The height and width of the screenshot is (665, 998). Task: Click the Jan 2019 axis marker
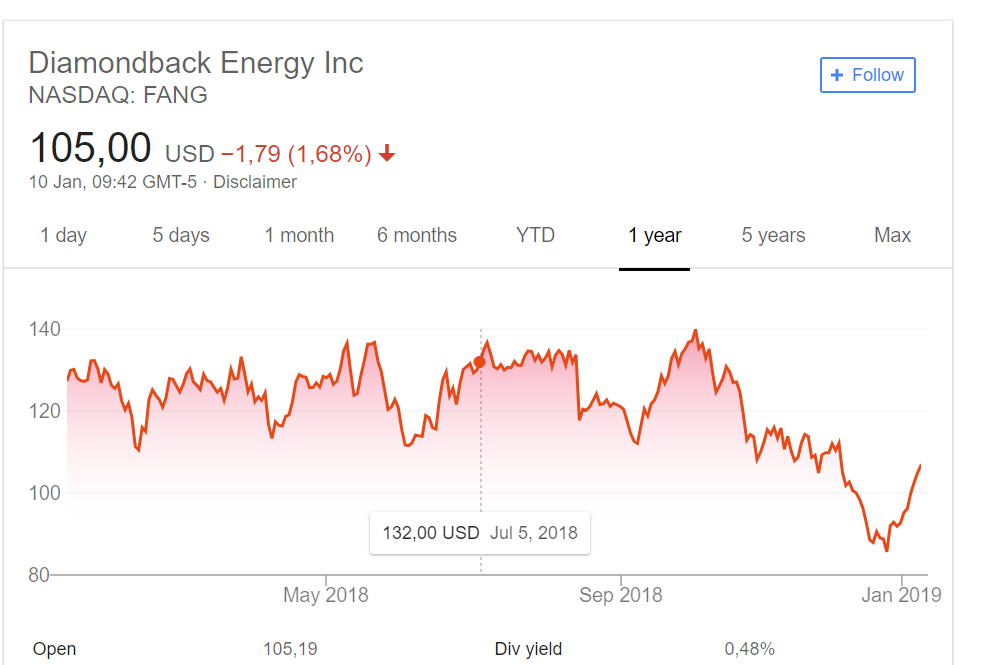pos(901,594)
